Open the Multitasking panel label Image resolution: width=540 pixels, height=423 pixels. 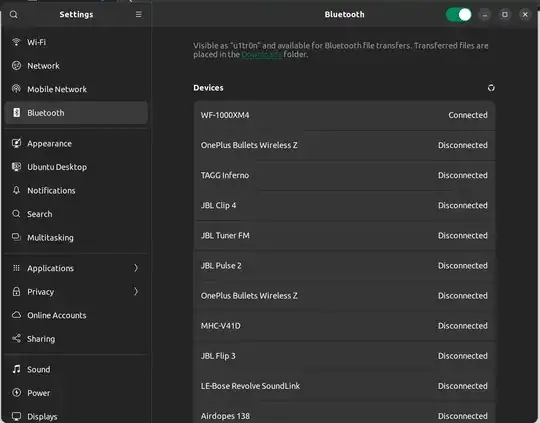[50, 238]
